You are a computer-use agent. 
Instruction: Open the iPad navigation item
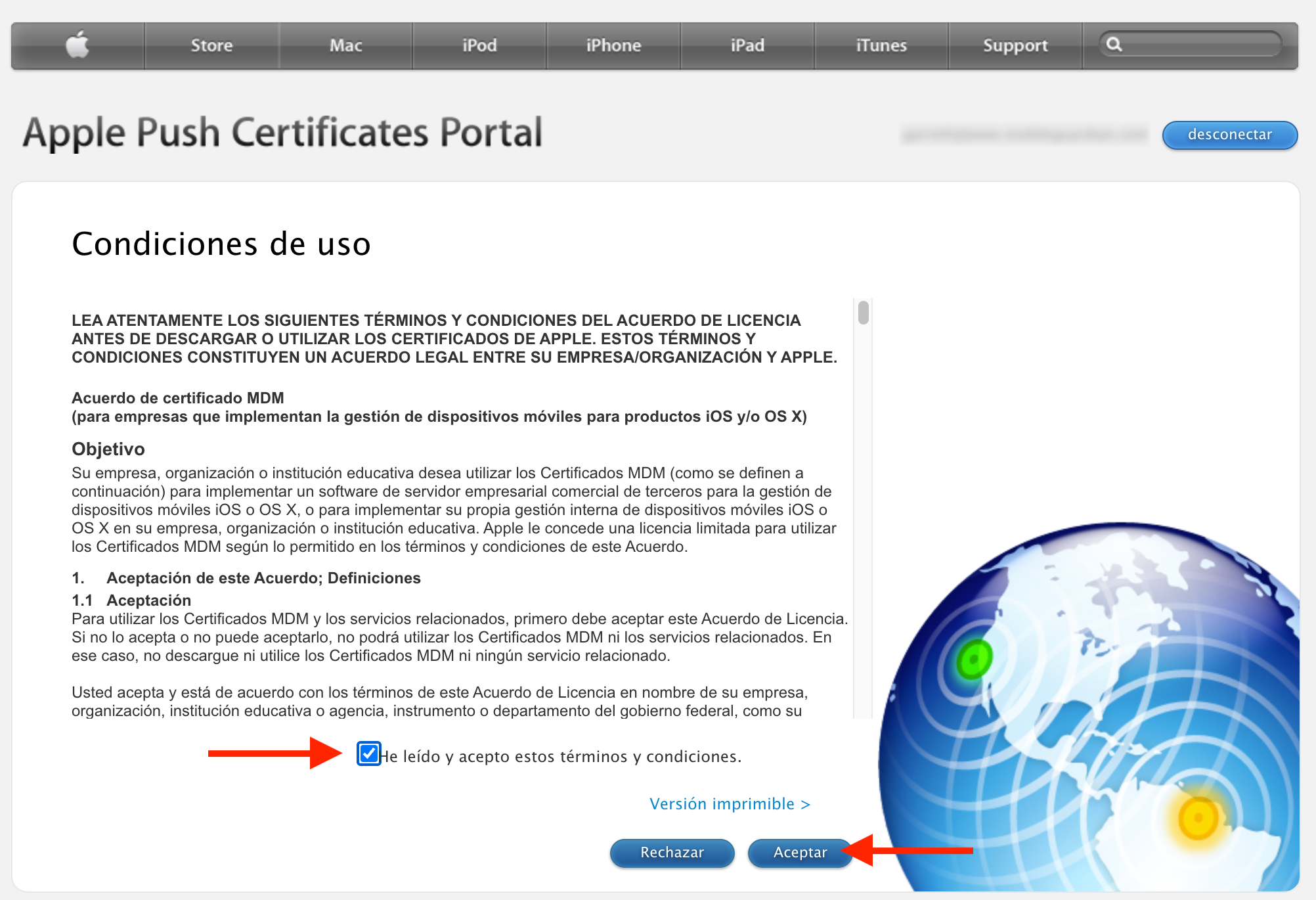pyautogui.click(x=747, y=45)
